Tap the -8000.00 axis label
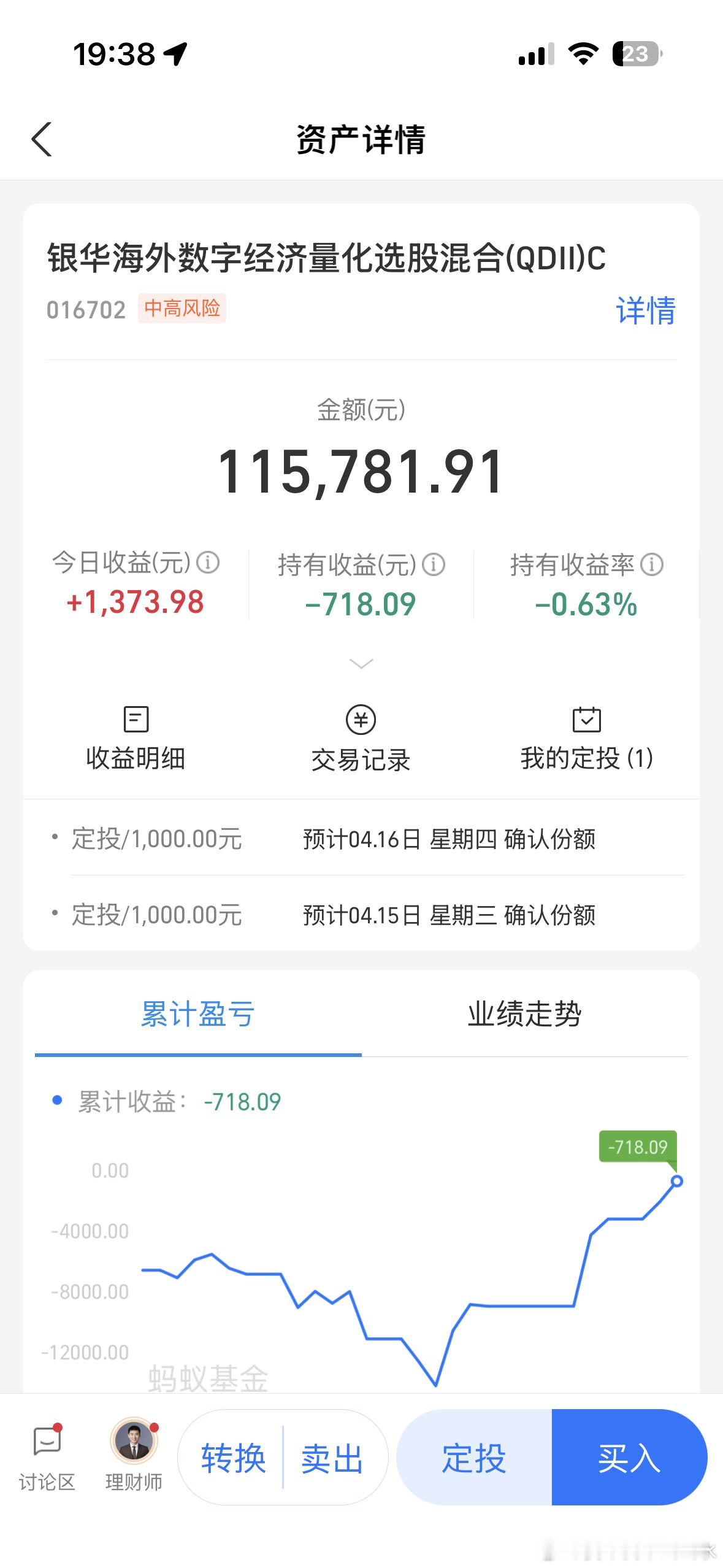The height and width of the screenshot is (1568, 723). (x=90, y=1292)
